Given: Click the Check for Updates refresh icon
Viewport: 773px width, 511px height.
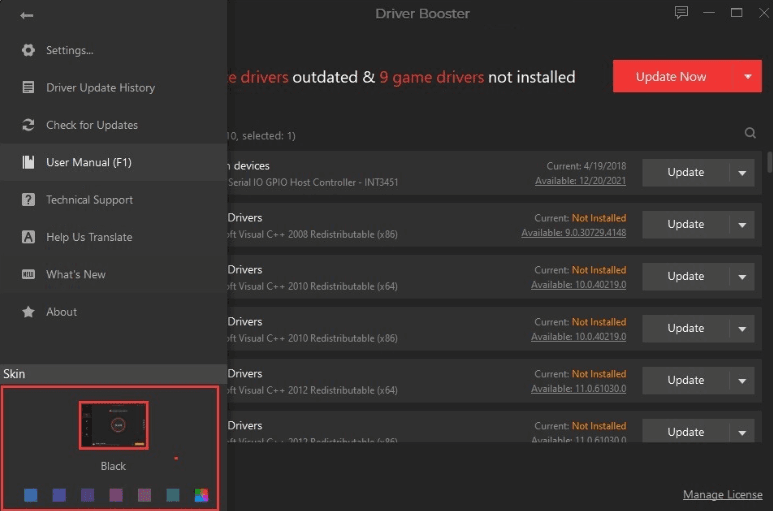Looking at the screenshot, I should point(28,125).
